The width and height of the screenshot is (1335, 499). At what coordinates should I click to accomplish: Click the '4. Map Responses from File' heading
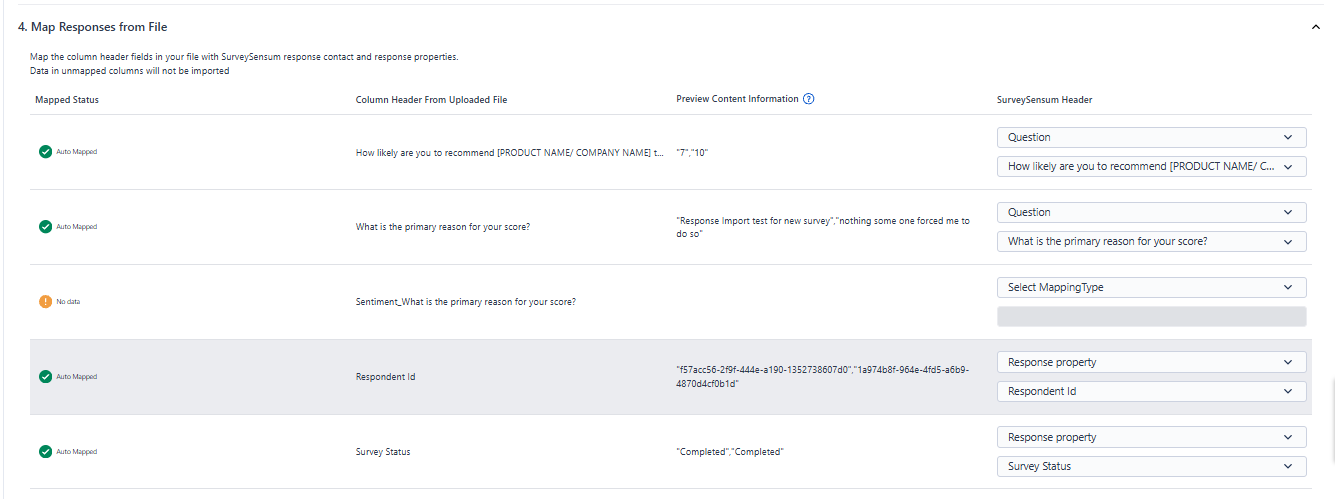[x=92, y=27]
